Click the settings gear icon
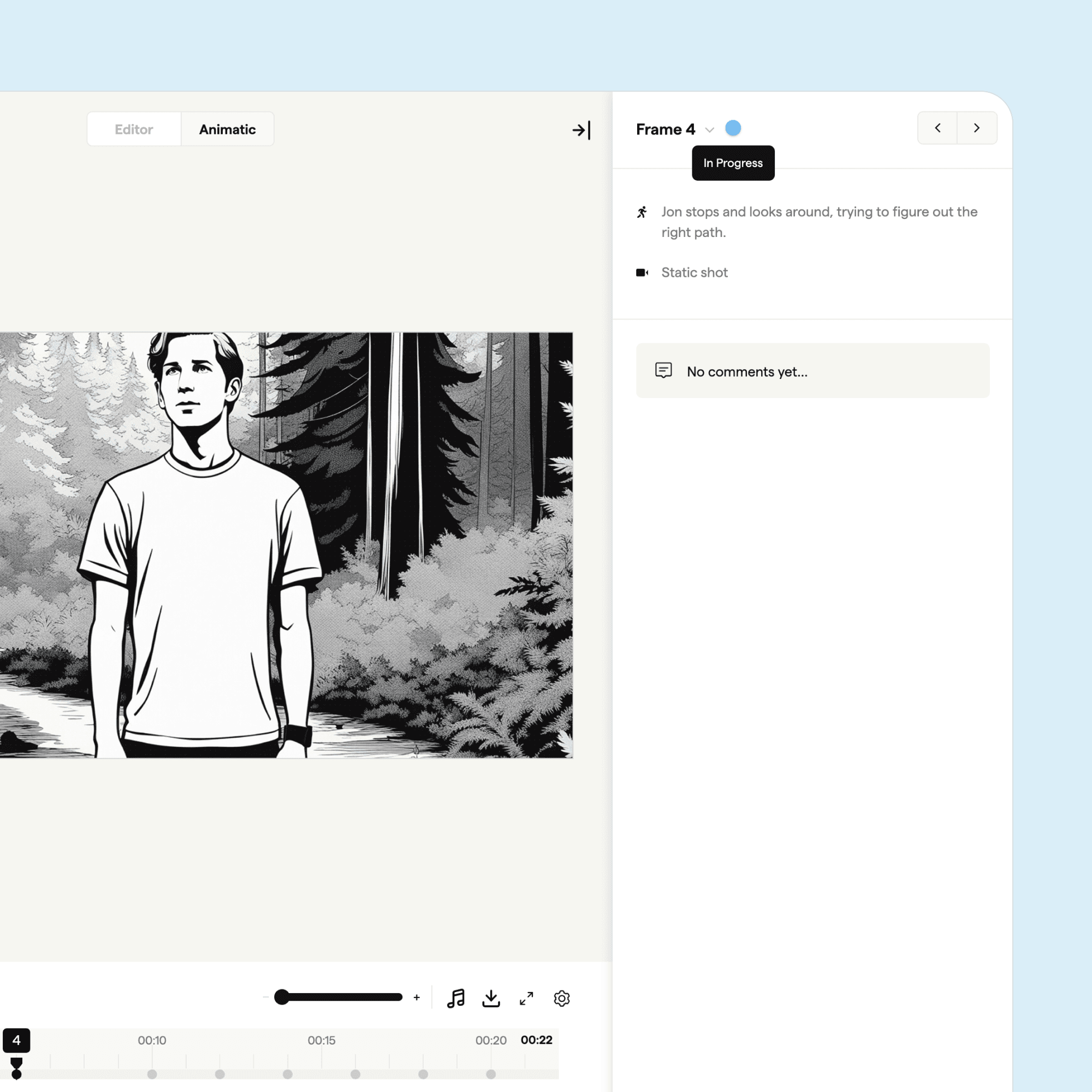The image size is (1092, 1092). [563, 997]
